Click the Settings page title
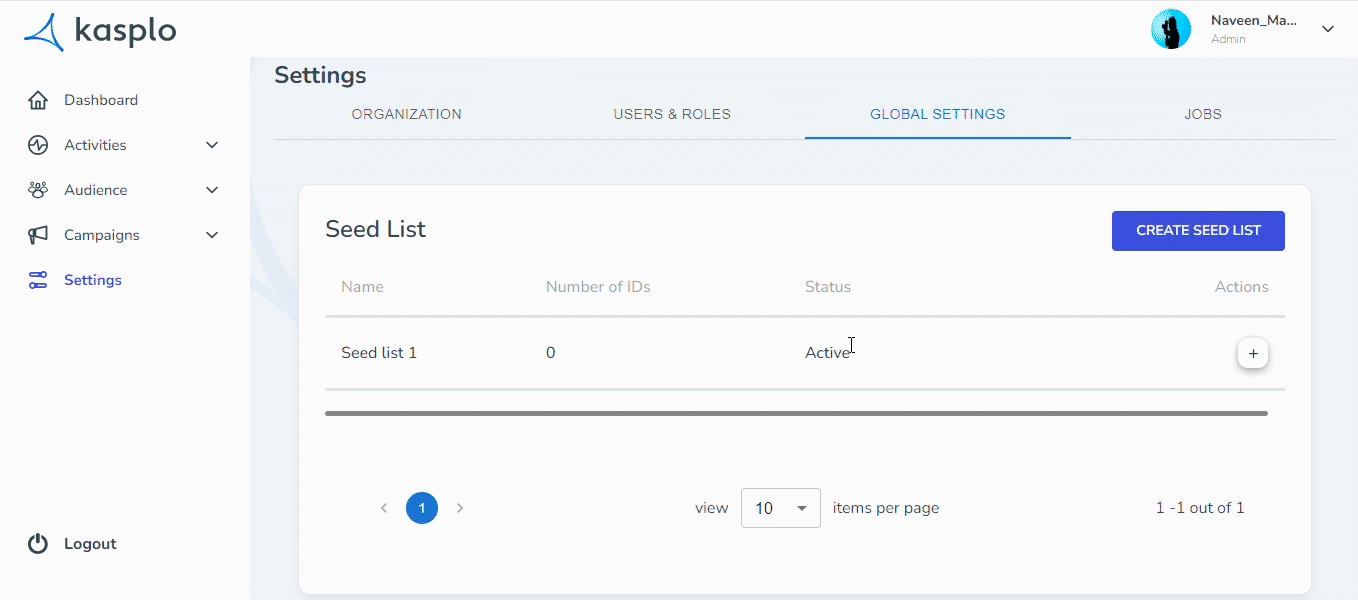Viewport: 1358px width, 600px height. 320,75
